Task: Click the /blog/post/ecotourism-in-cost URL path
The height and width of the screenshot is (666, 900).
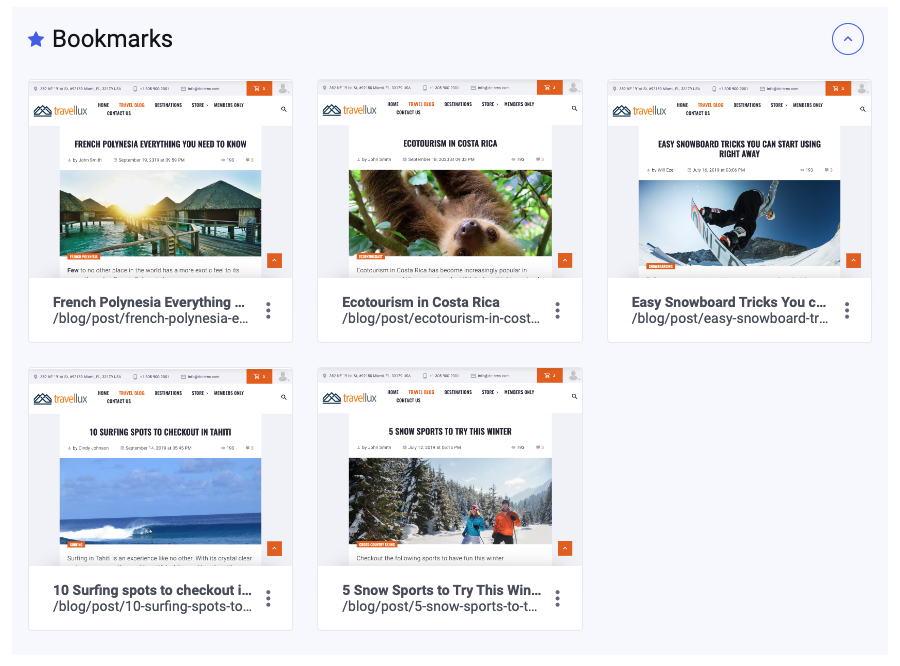Action: [440, 319]
